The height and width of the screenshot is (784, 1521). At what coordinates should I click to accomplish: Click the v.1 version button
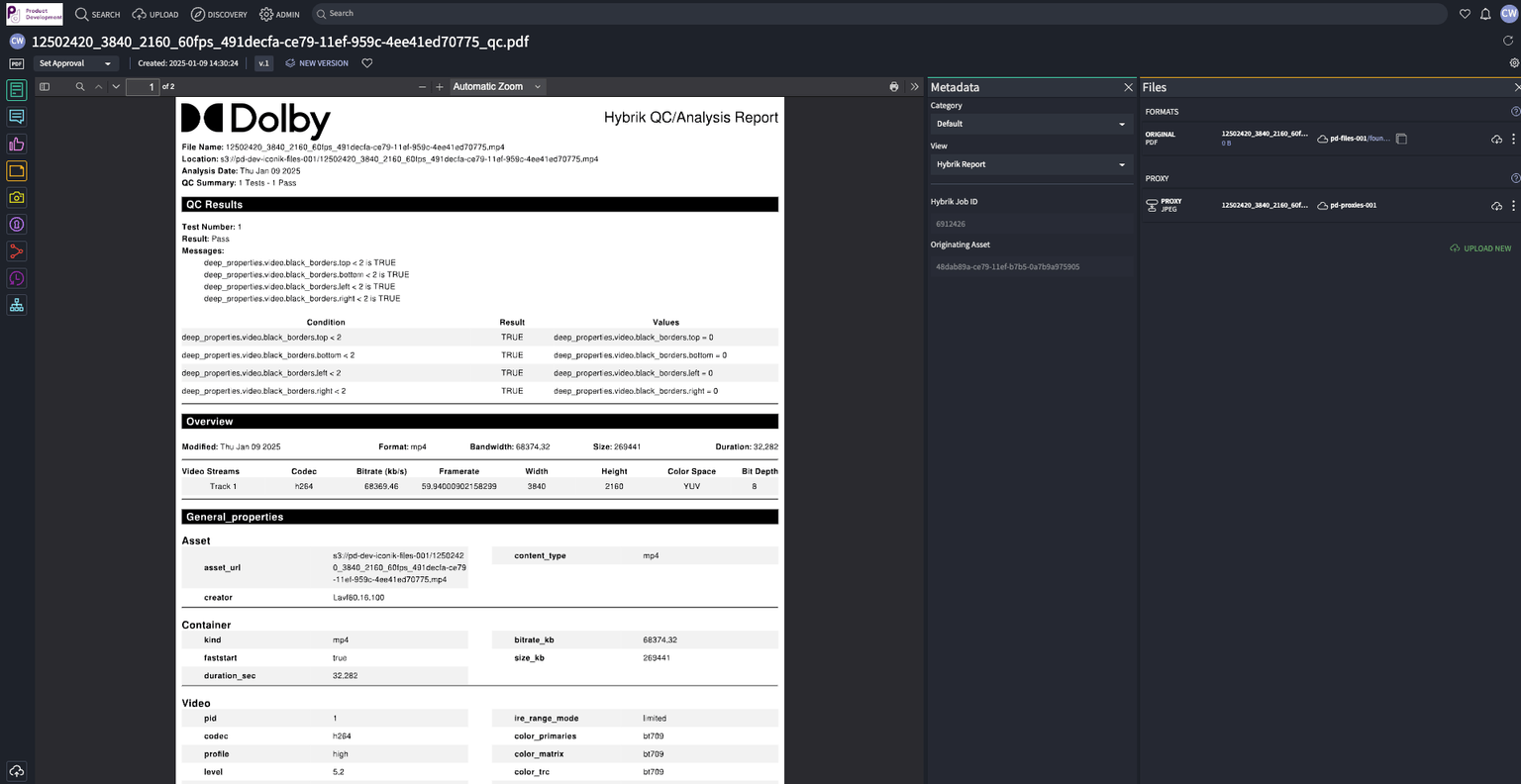coord(263,63)
